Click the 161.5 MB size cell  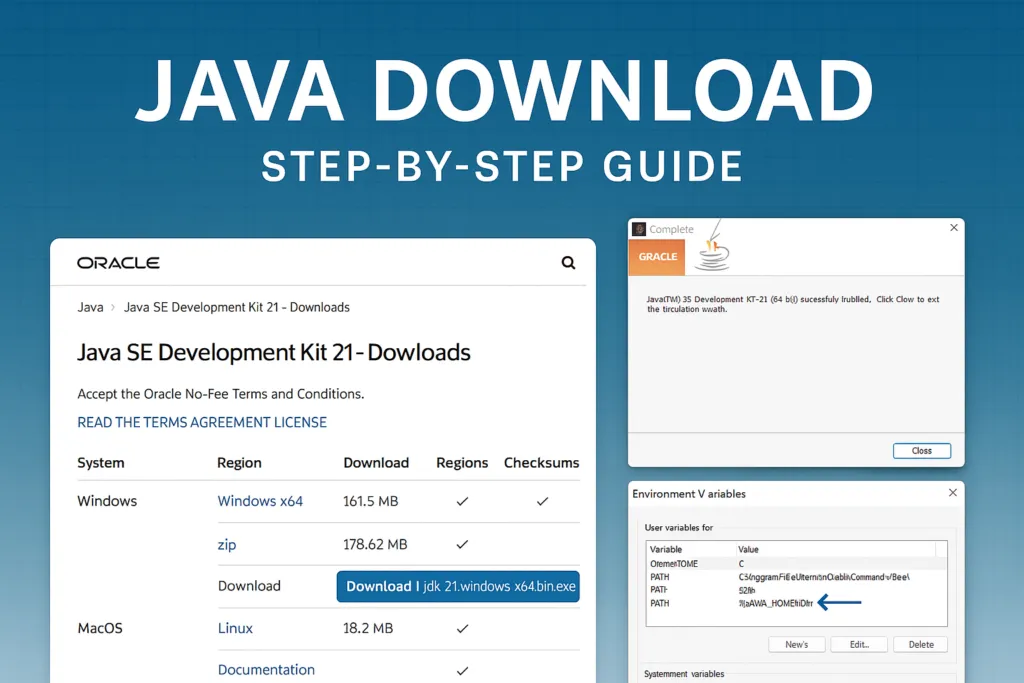(370, 501)
